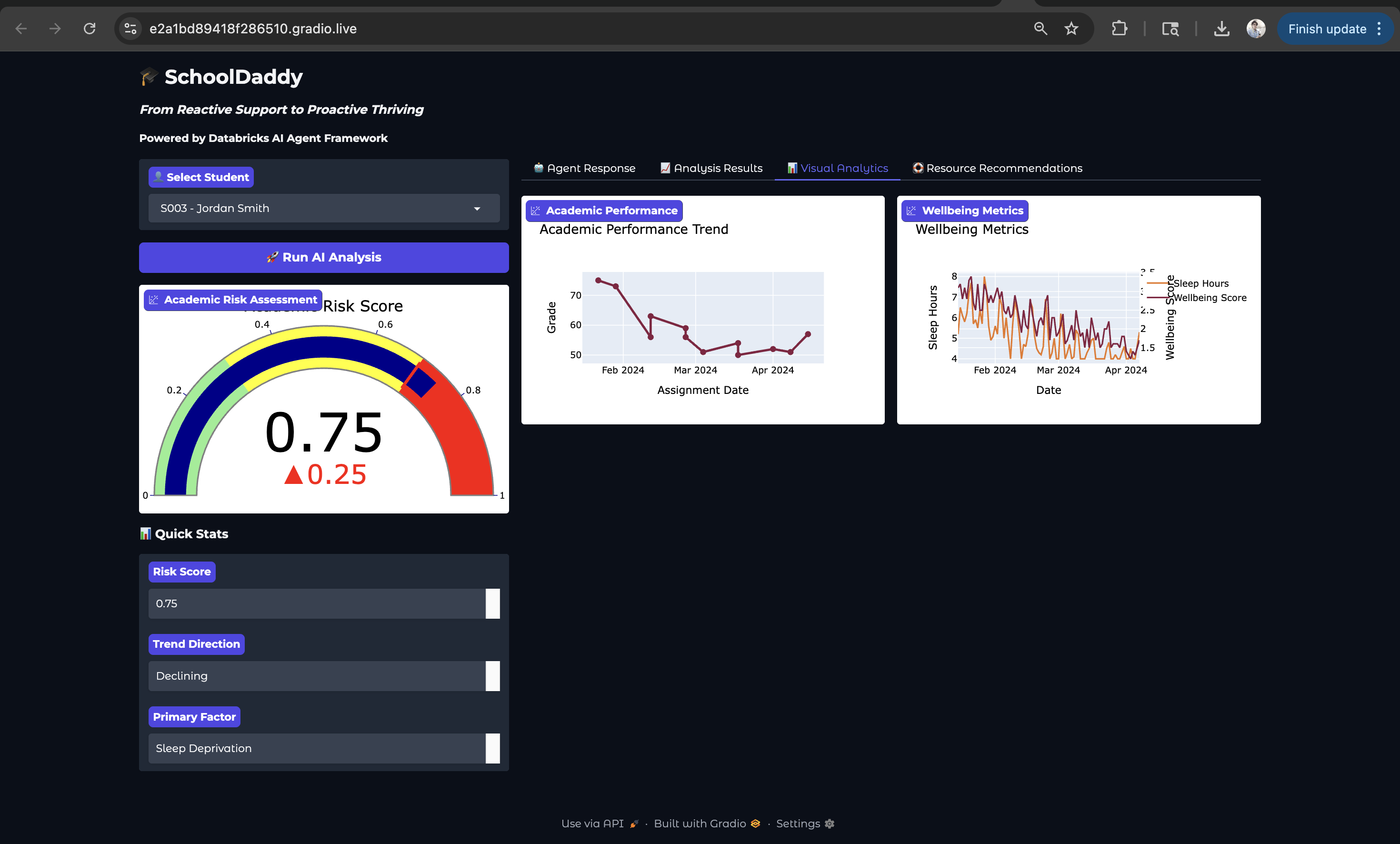
Task: Switch to the Agent Response tab
Action: (585, 168)
